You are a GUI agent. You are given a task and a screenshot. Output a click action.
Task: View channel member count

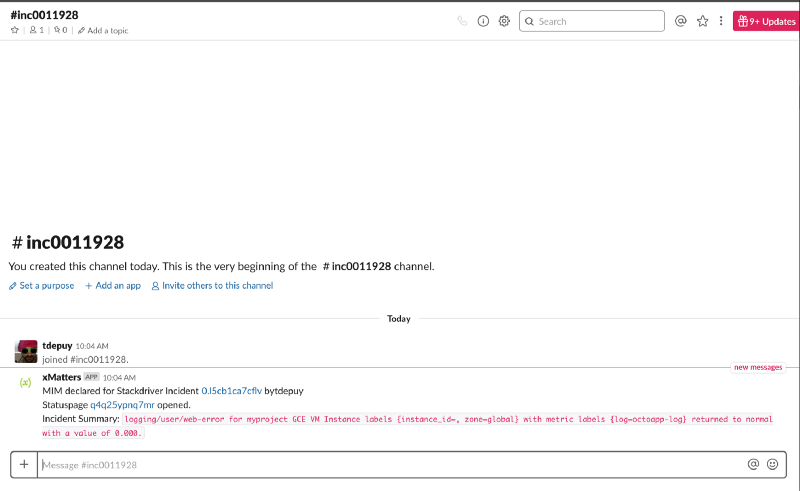click(x=37, y=31)
